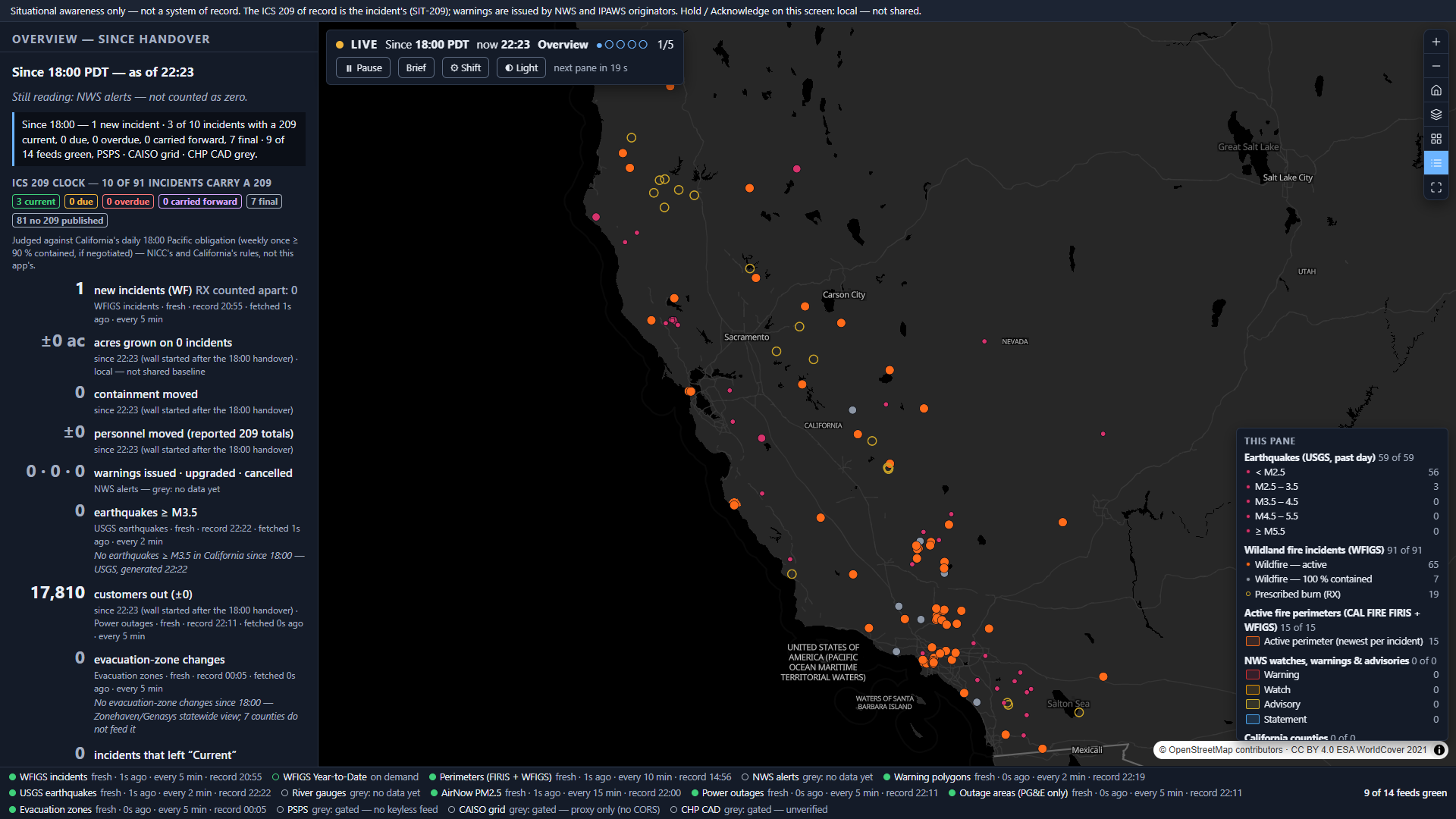
Task: Click the WFIGS incidents feed status
Action: pos(135,777)
